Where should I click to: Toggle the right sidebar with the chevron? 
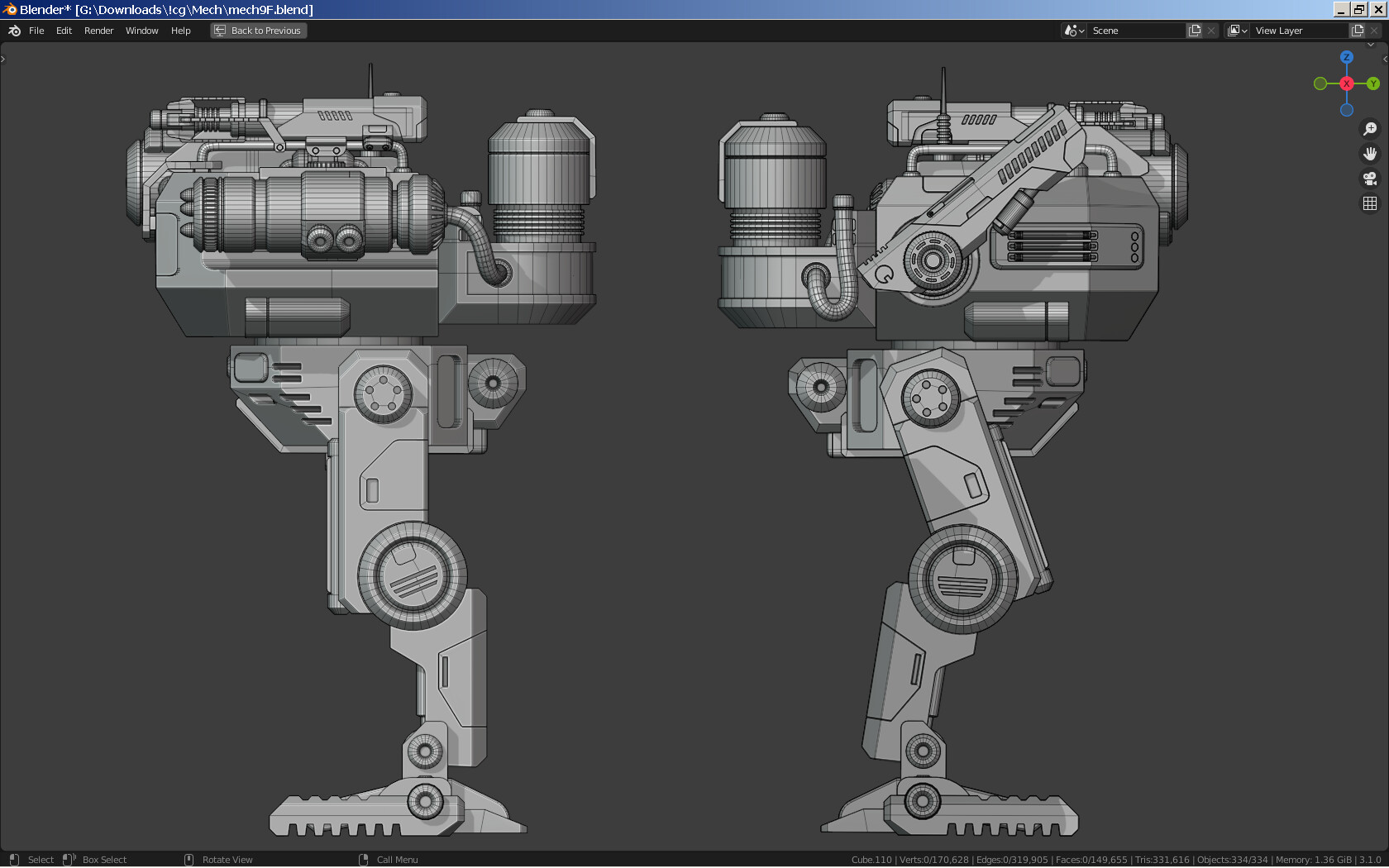(x=1384, y=59)
